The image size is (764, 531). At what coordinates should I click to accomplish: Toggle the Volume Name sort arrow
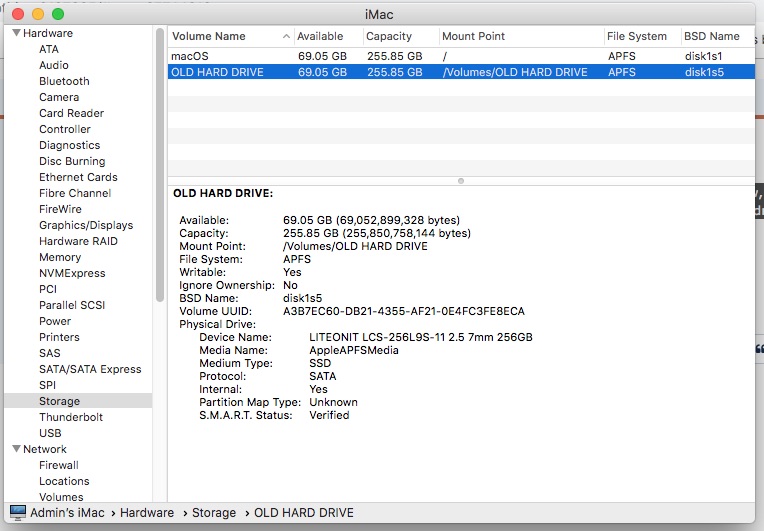[286, 37]
